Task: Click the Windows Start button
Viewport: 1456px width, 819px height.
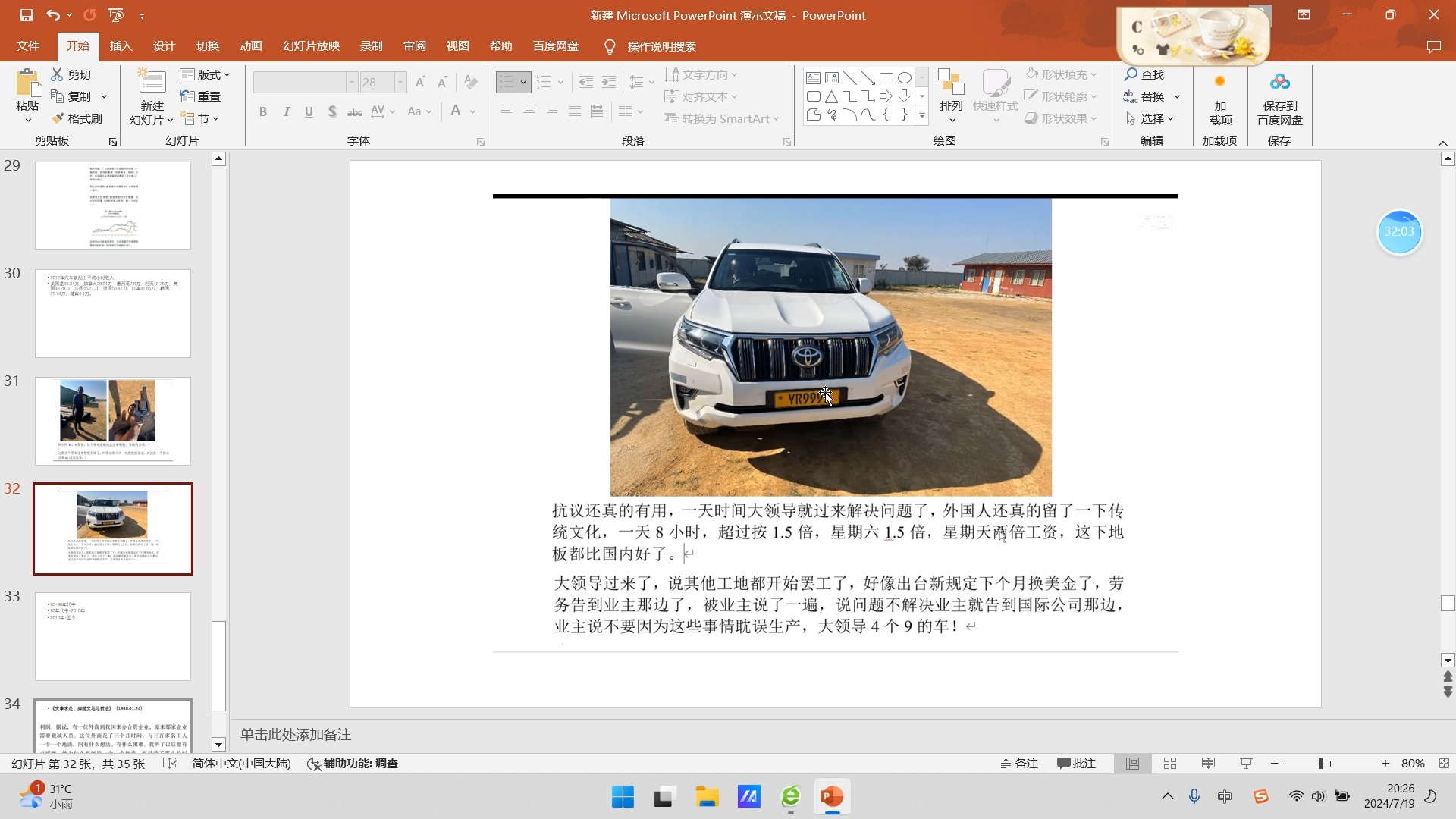Action: pos(623,797)
